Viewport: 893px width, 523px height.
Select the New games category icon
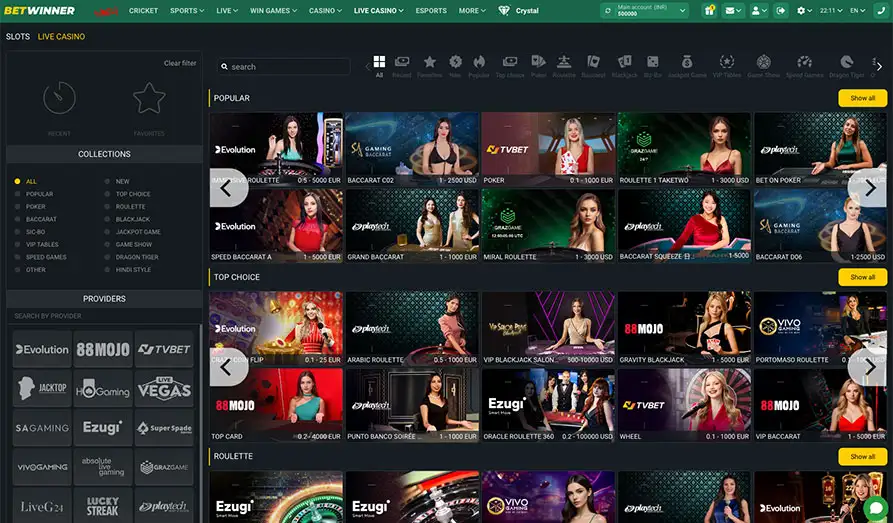pyautogui.click(x=455, y=62)
